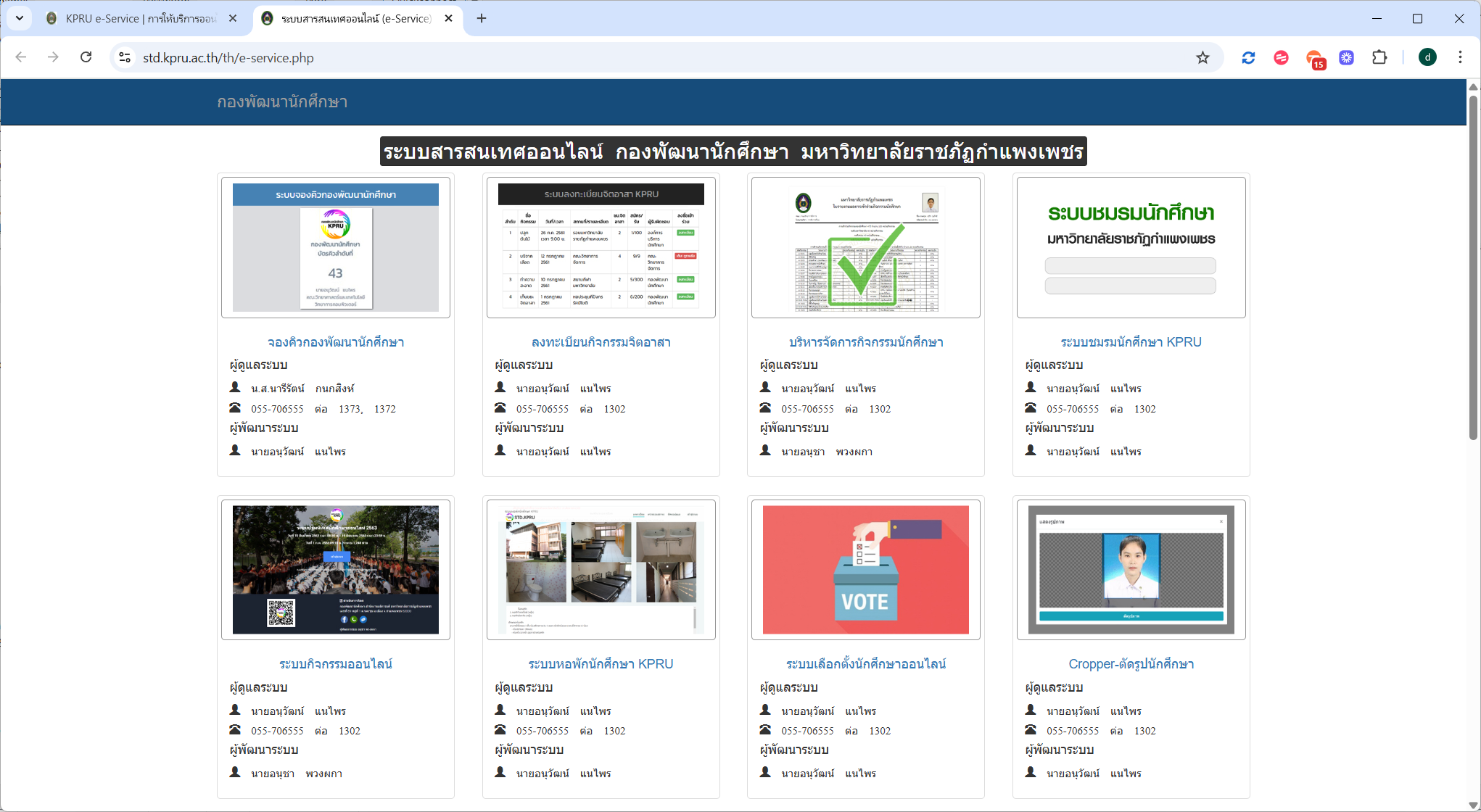Open the ระบบเลือกตั้งนักศึกษาออนไลน์ link

(x=865, y=663)
